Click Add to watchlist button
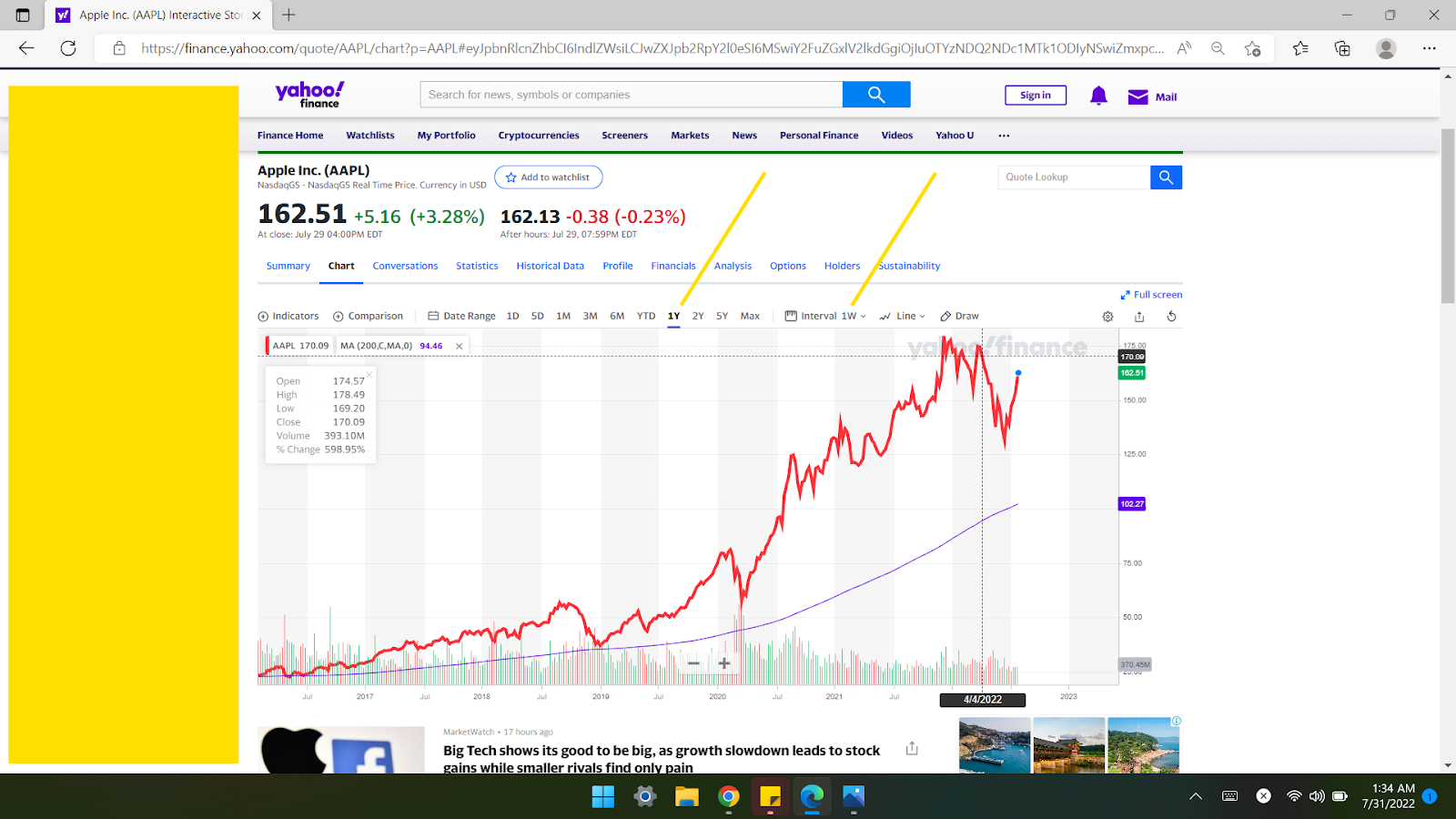 click(x=548, y=177)
